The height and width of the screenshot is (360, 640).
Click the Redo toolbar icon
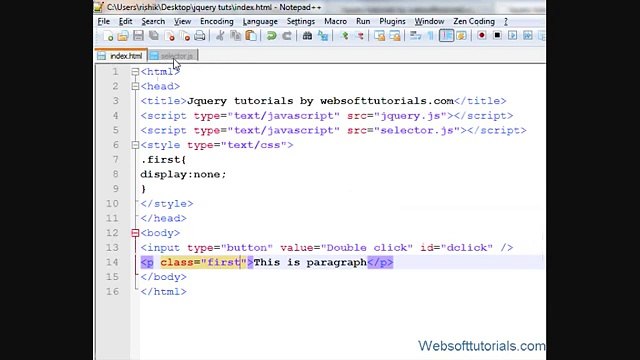tap(287, 36)
